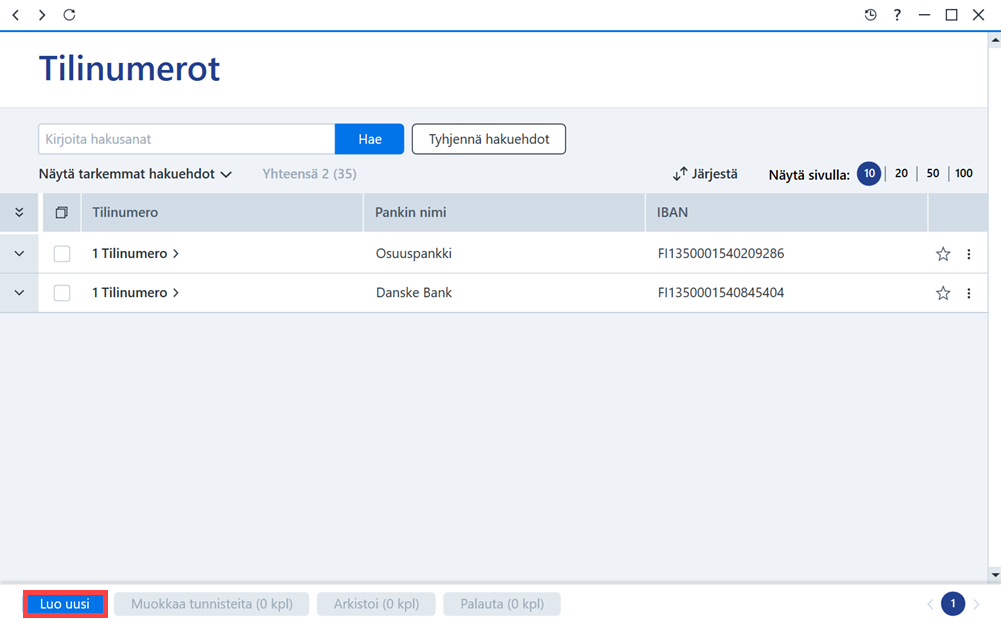Open the history clock icon

point(870,15)
